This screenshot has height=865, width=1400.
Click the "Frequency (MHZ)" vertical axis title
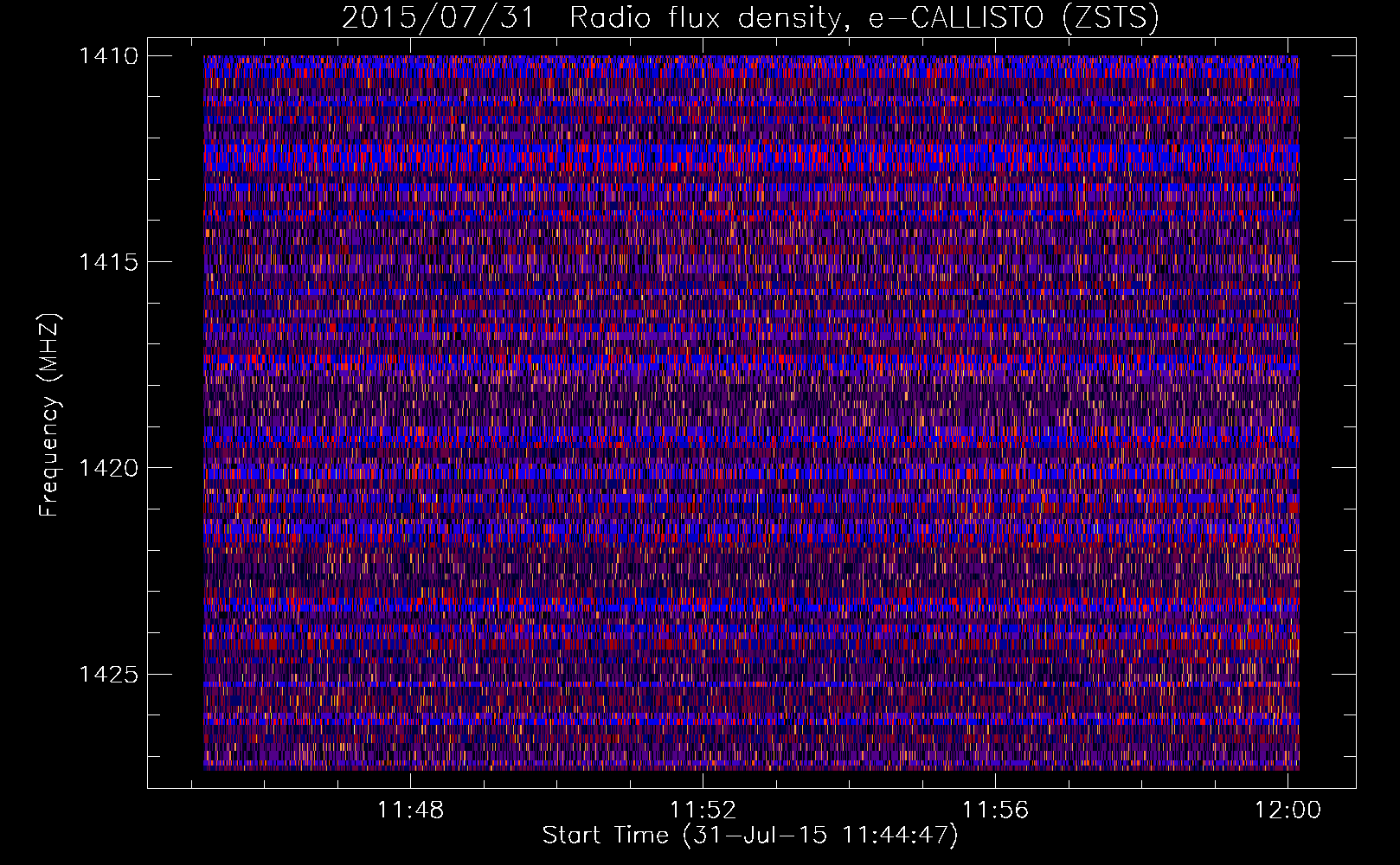point(50,414)
